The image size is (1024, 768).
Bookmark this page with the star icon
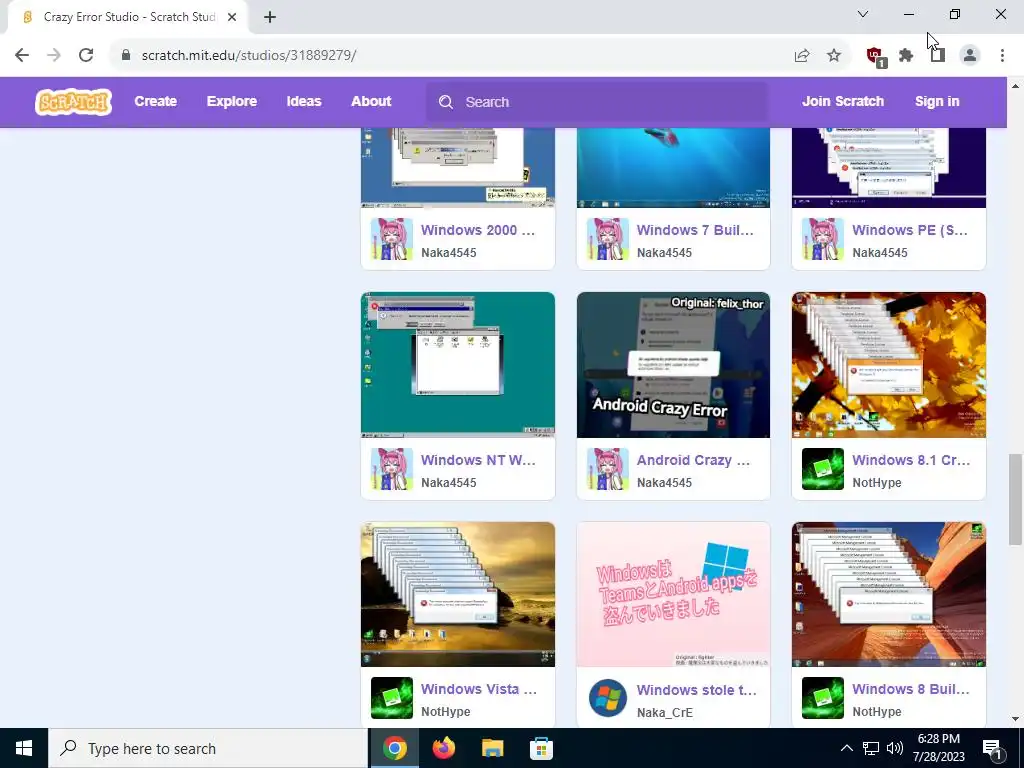(834, 56)
